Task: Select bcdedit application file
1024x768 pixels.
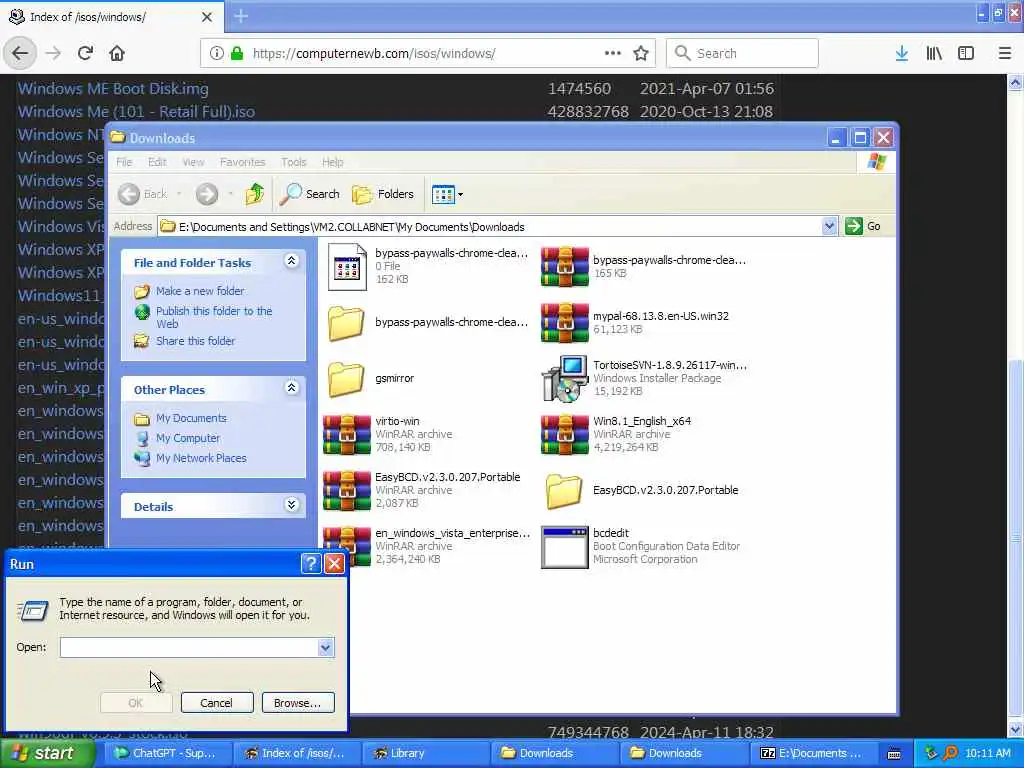Action: click(640, 547)
